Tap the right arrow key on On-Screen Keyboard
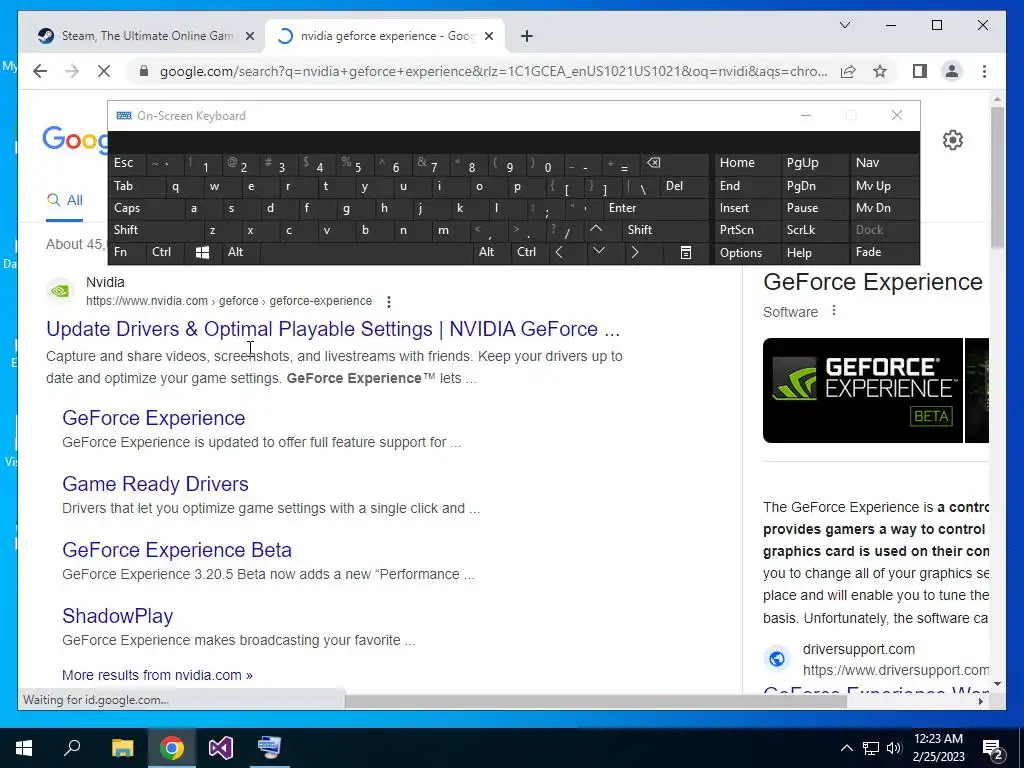This screenshot has height=768, width=1024. (x=635, y=252)
